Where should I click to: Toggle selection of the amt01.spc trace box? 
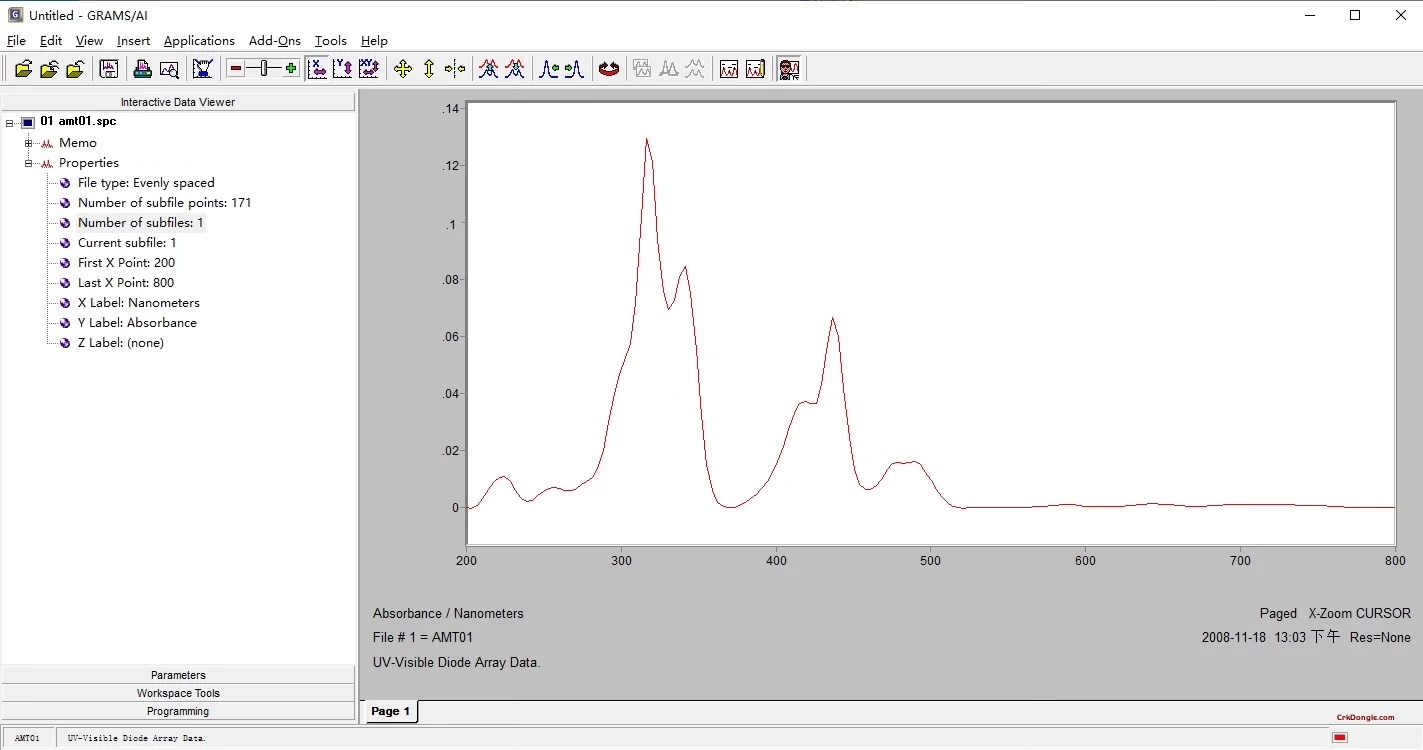(27, 121)
